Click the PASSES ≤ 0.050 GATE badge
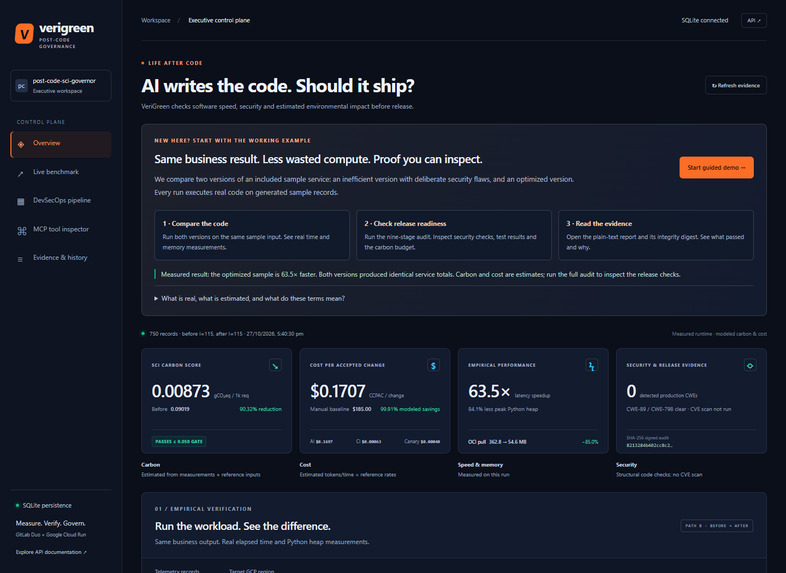The height and width of the screenshot is (573, 786). point(179,442)
